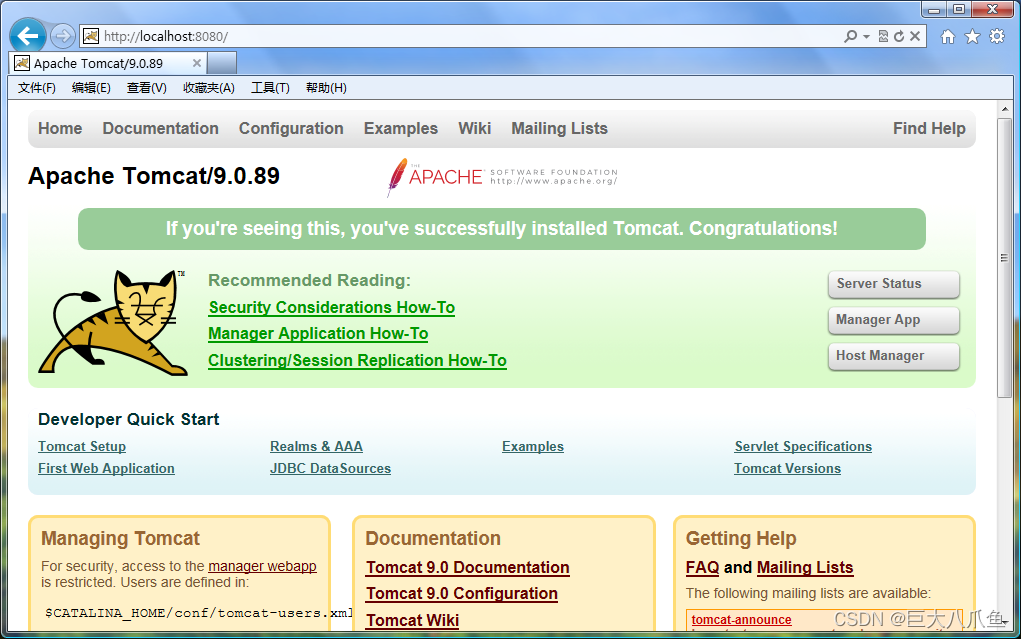The height and width of the screenshot is (639, 1021).
Task: Open the Tools gear icon
Action: (x=997, y=36)
